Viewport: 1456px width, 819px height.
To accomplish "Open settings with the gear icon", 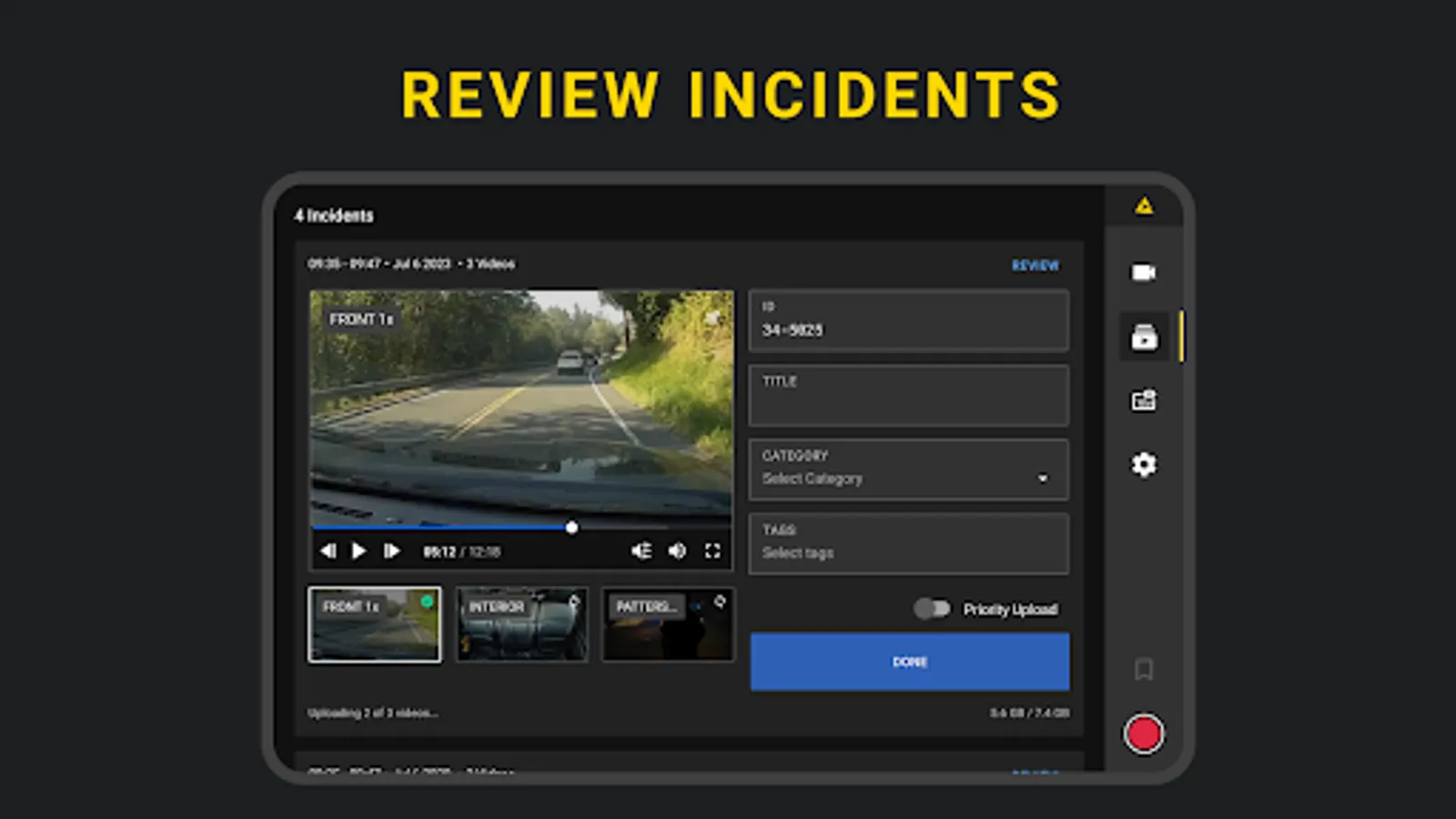I will (1144, 465).
